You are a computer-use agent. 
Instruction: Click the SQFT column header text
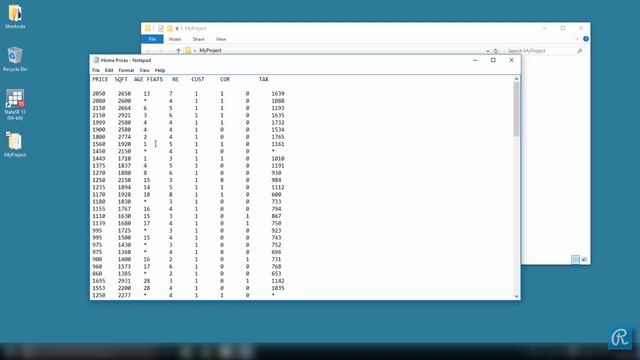tap(121, 79)
